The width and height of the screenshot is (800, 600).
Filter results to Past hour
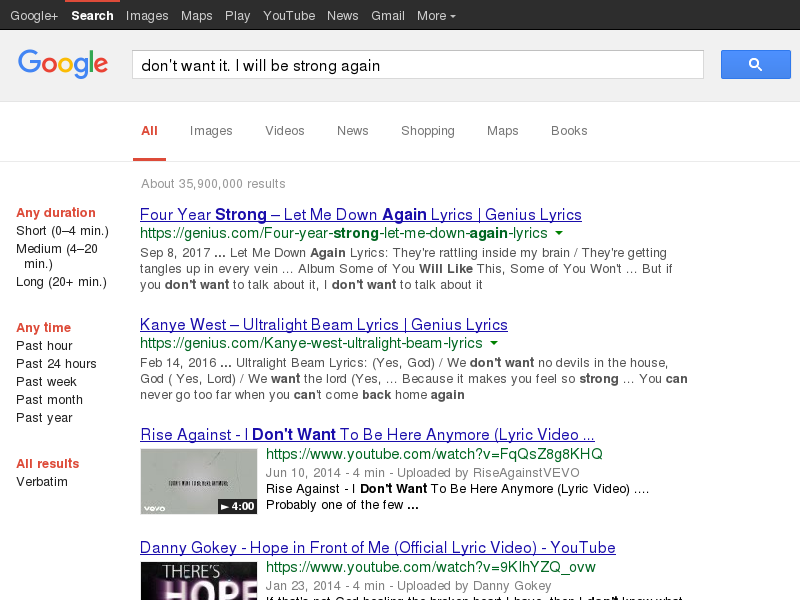(x=44, y=346)
